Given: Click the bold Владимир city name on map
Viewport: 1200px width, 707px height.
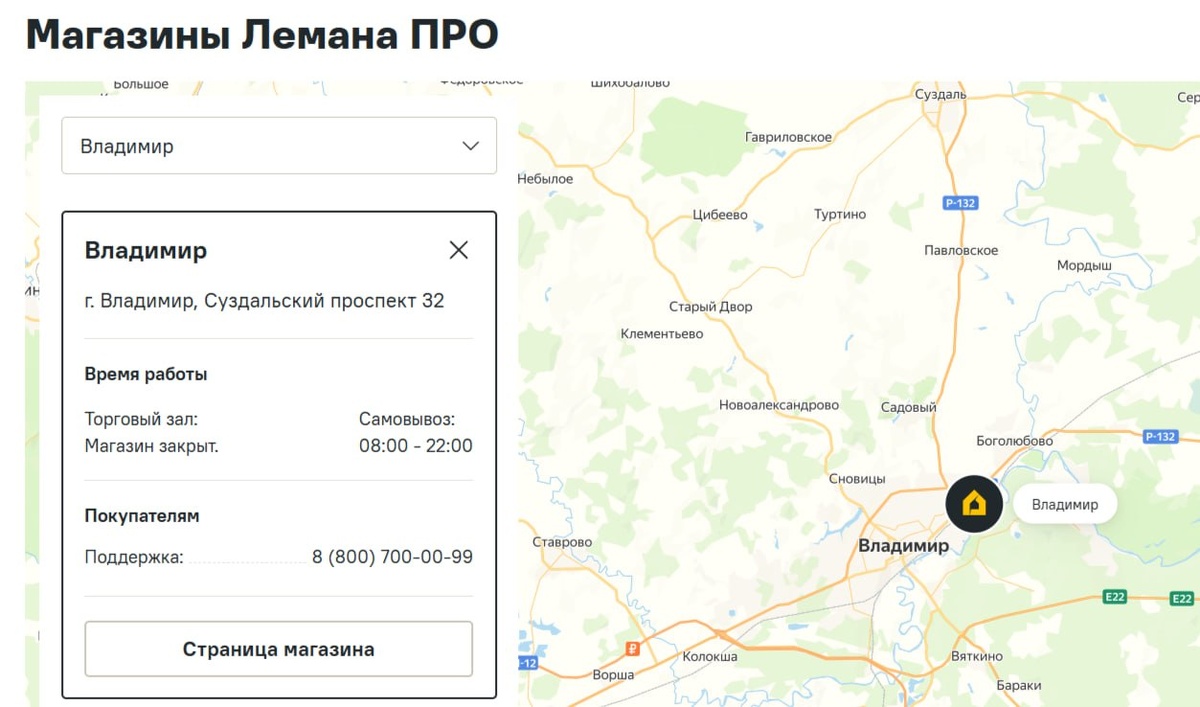Looking at the screenshot, I should coord(904,546).
